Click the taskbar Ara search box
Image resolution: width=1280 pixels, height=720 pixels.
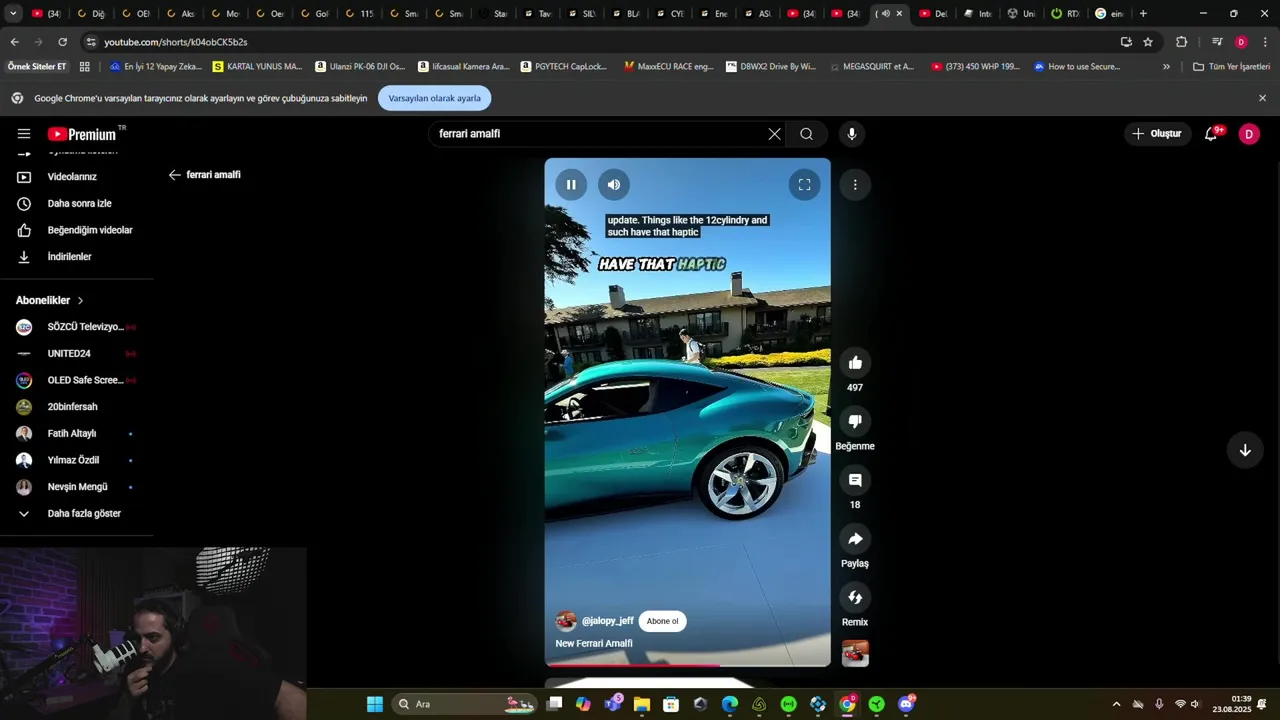(x=465, y=704)
